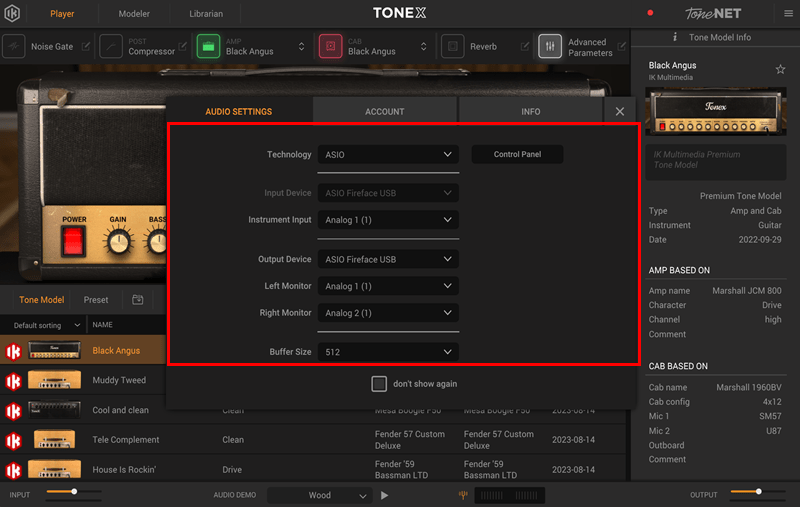This screenshot has width=800, height=507.
Task: Toggle the Noise Gate power icon
Action: tap(14, 46)
